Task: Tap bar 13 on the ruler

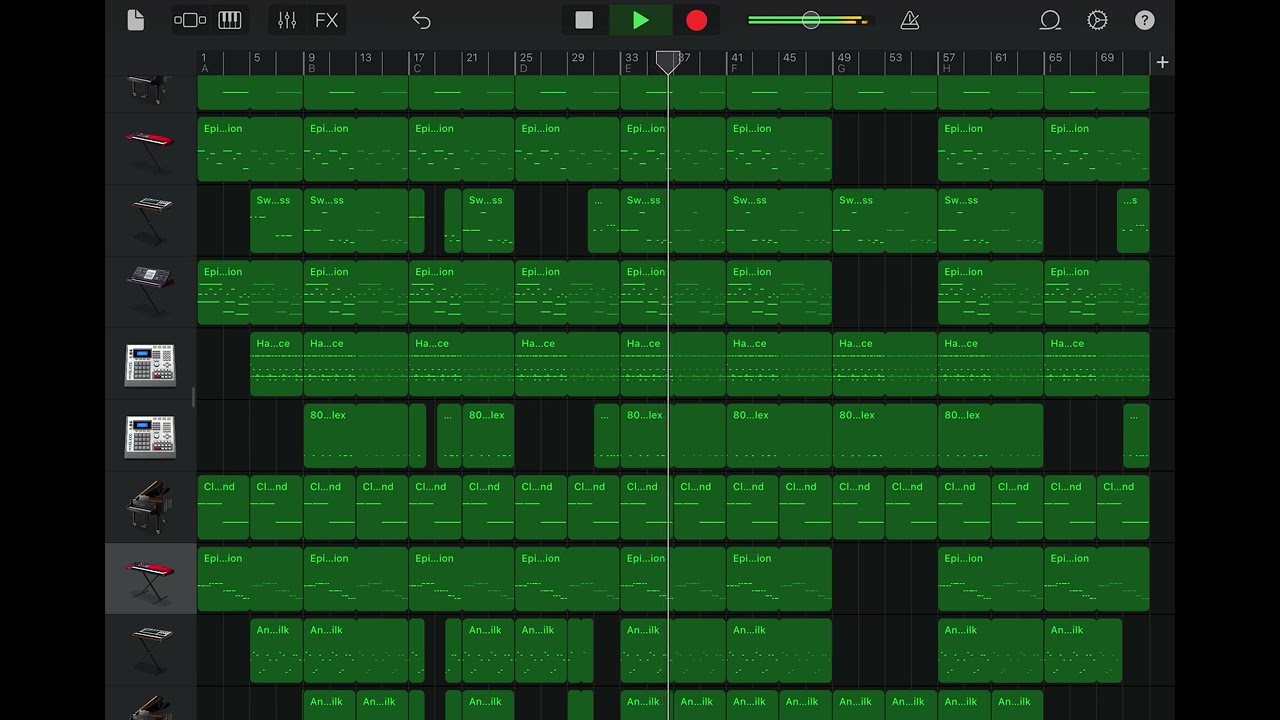Action: coord(365,58)
